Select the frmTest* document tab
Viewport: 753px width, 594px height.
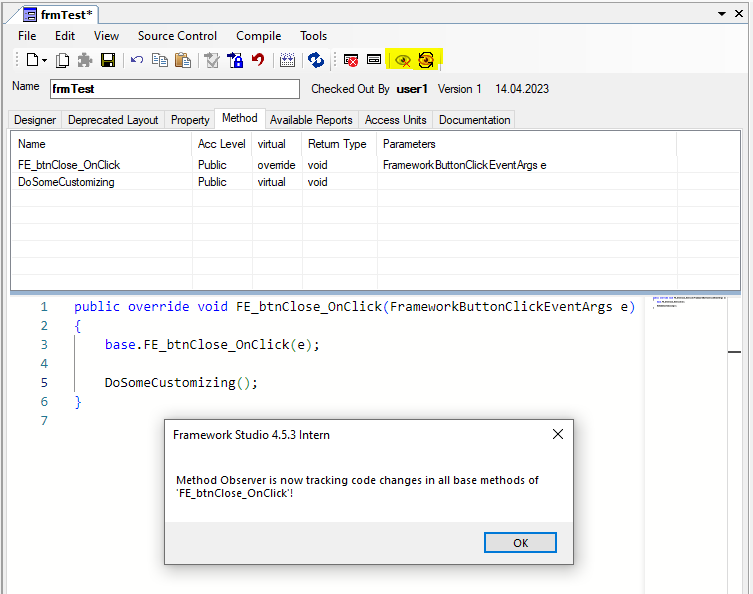(59, 15)
